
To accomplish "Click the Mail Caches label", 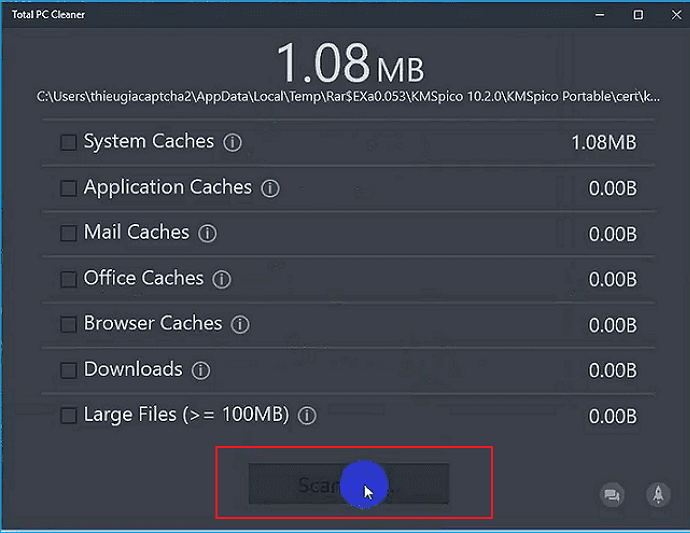I will coord(136,232).
